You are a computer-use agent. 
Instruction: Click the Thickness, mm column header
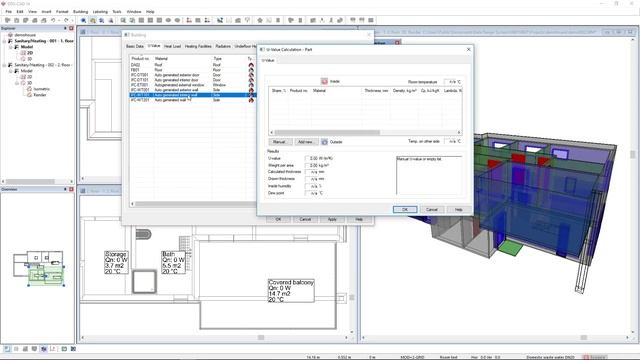(376, 91)
